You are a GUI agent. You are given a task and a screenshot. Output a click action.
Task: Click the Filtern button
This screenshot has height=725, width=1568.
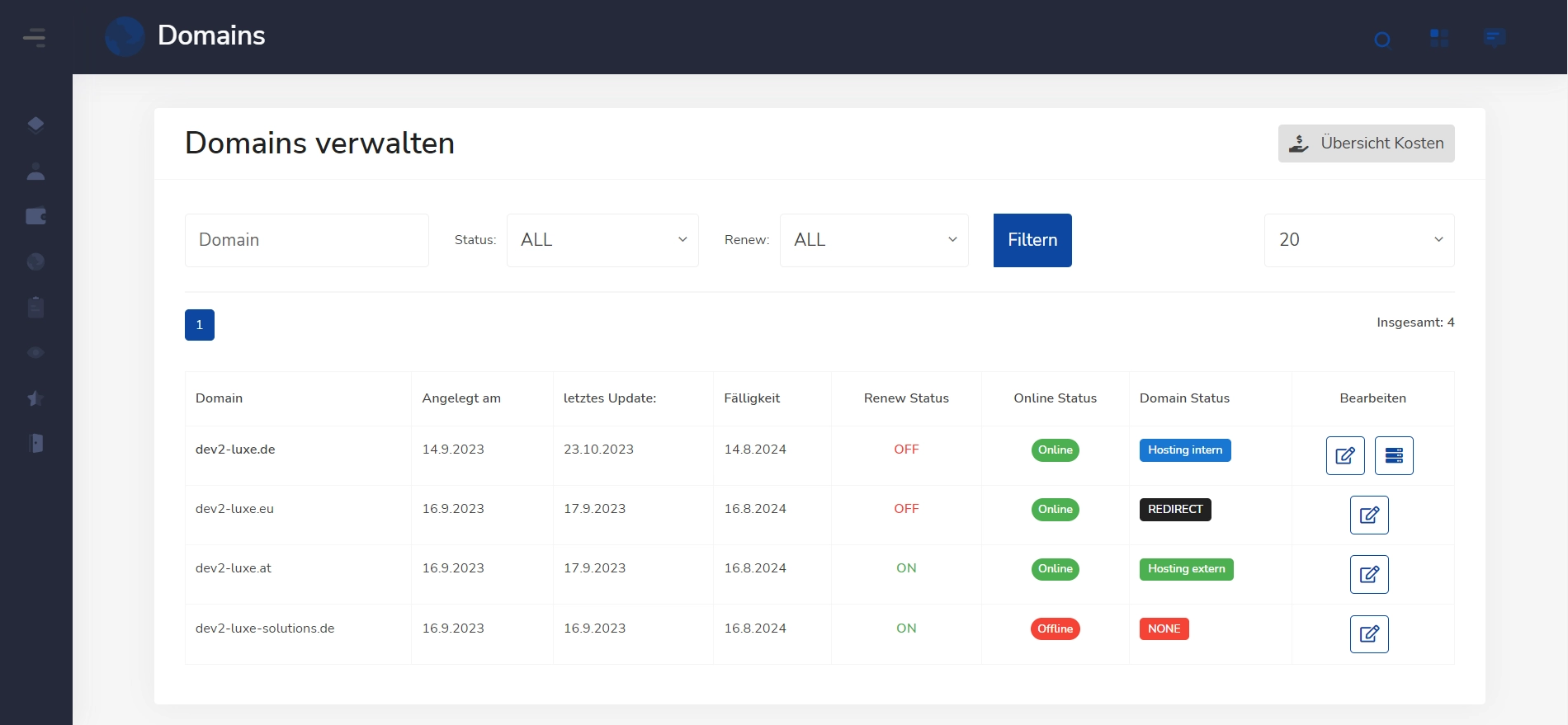tap(1032, 240)
